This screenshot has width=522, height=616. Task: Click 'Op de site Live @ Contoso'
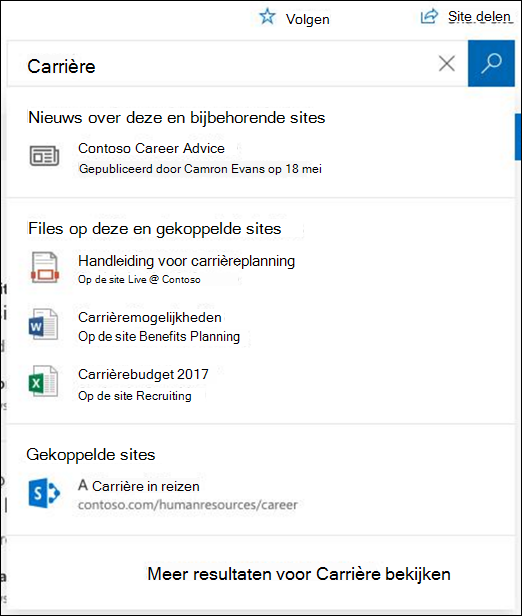point(139,279)
